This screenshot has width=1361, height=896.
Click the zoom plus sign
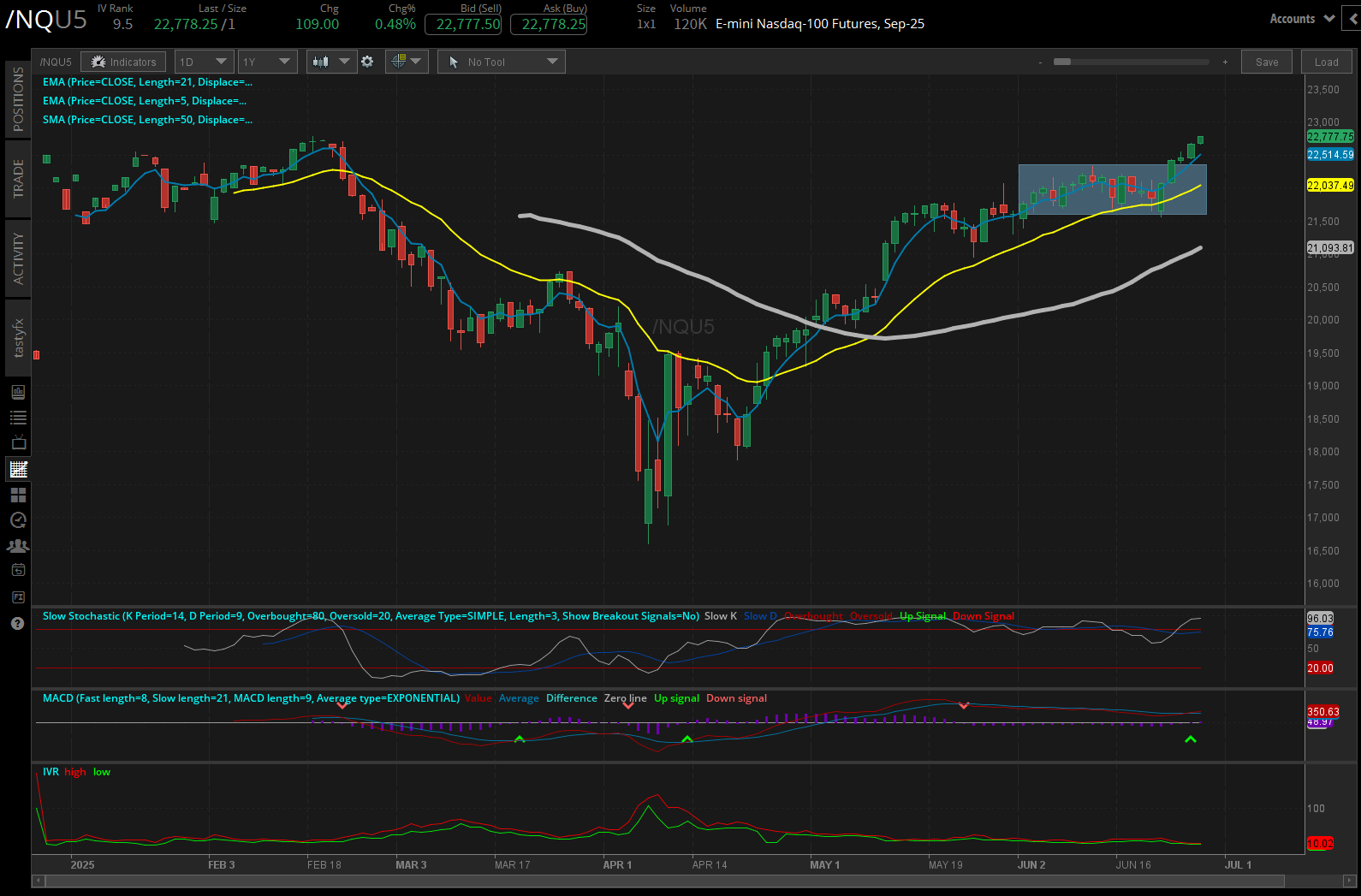(x=1225, y=62)
